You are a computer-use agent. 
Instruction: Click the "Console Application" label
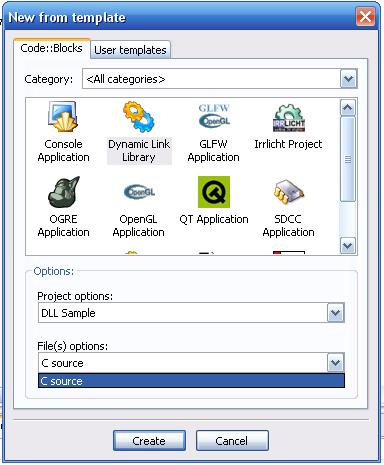pos(63,151)
